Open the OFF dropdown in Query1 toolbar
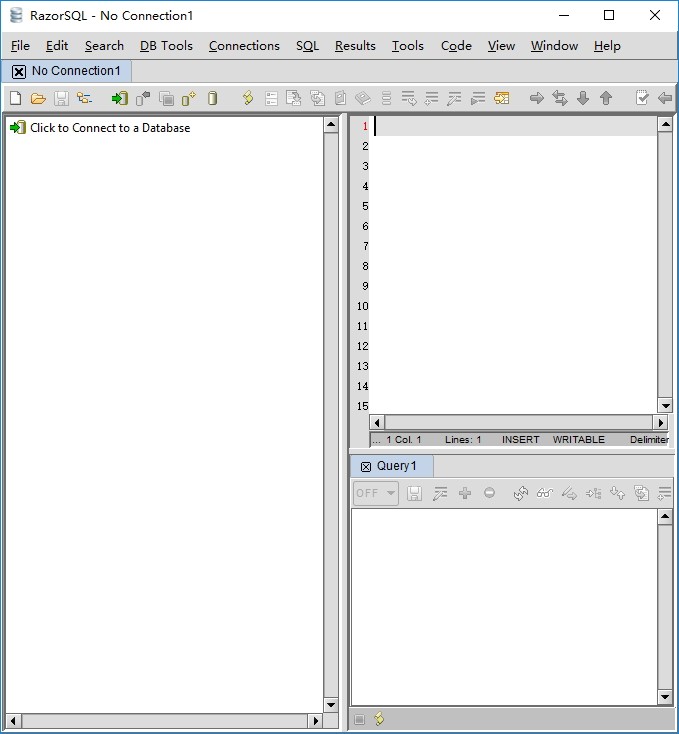The image size is (679, 734). point(376,493)
